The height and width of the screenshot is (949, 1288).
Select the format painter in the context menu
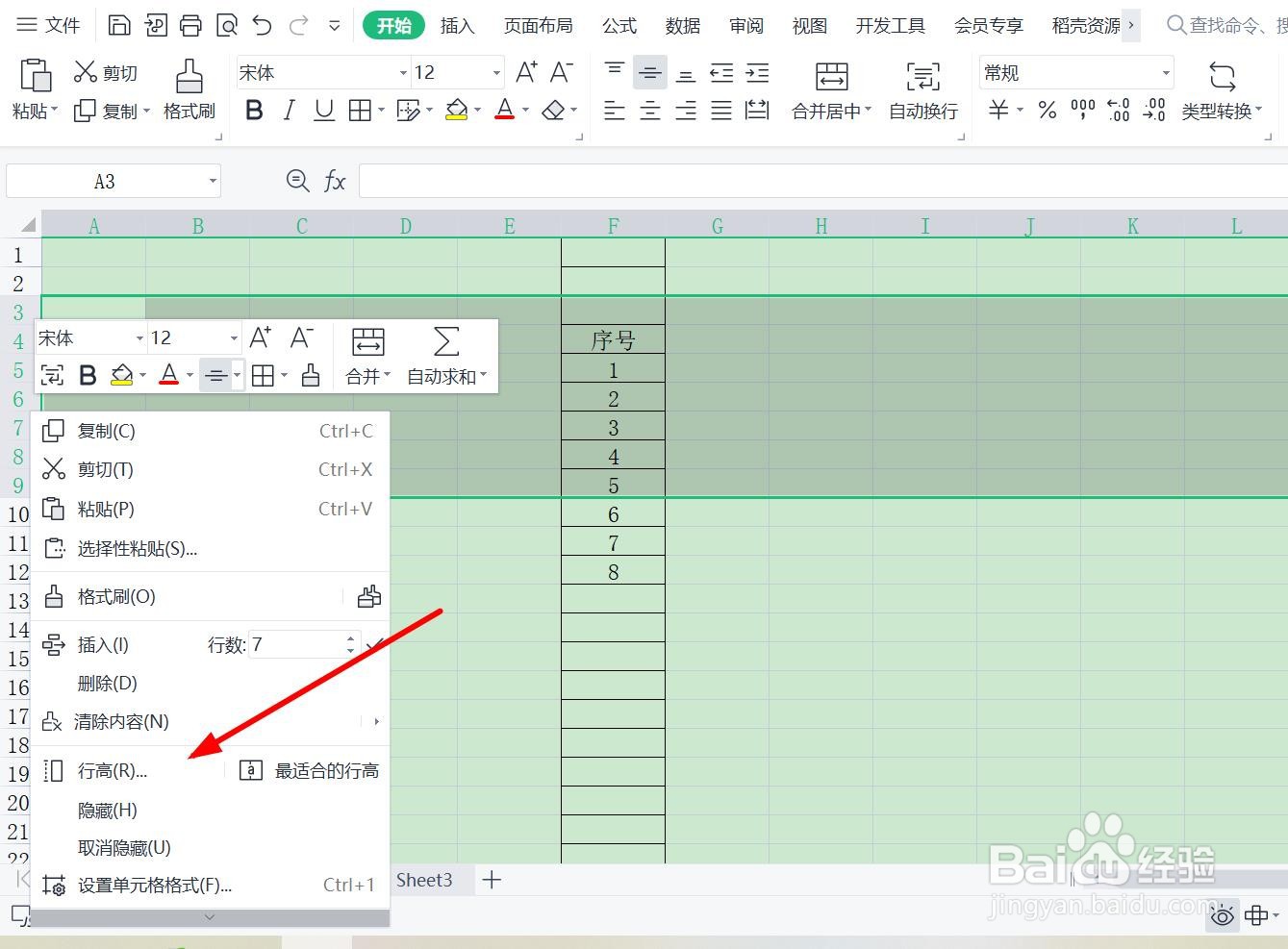click(115, 596)
